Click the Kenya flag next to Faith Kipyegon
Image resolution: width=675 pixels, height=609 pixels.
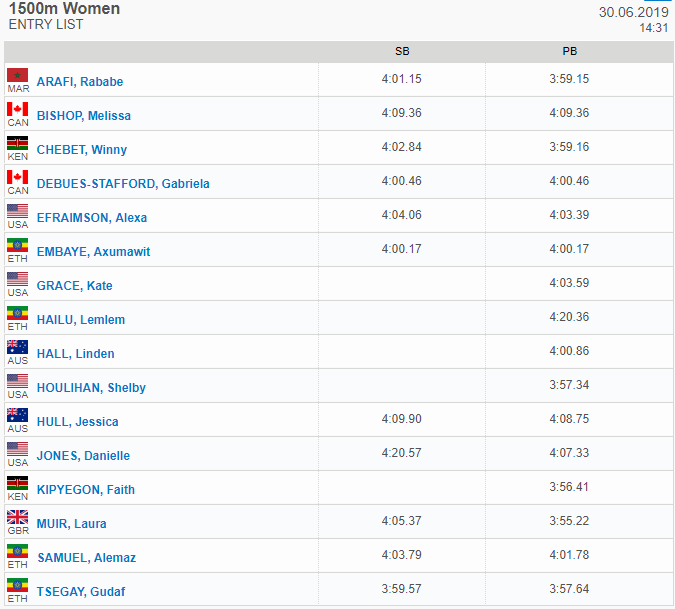coord(18,483)
